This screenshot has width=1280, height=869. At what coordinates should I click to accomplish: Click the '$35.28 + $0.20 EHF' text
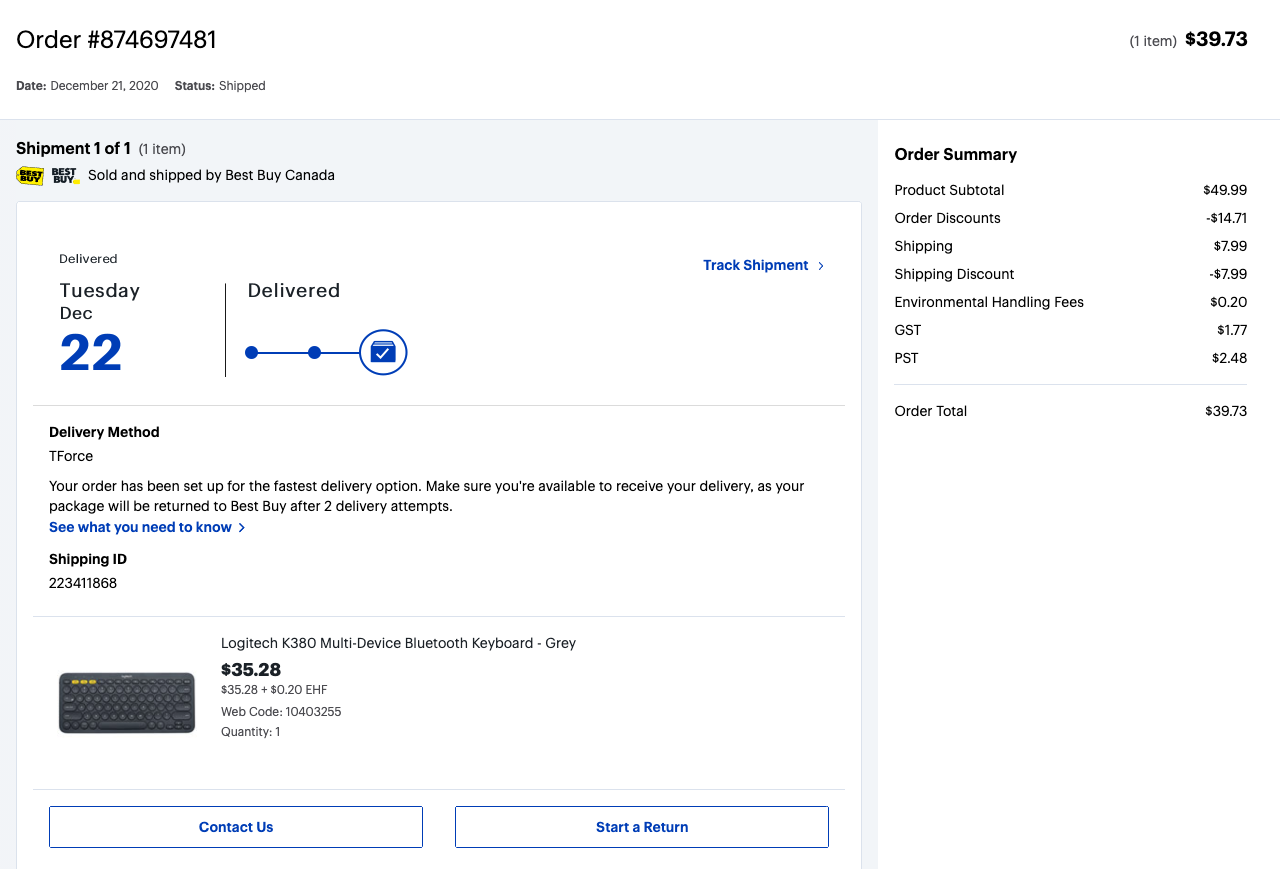(274, 690)
